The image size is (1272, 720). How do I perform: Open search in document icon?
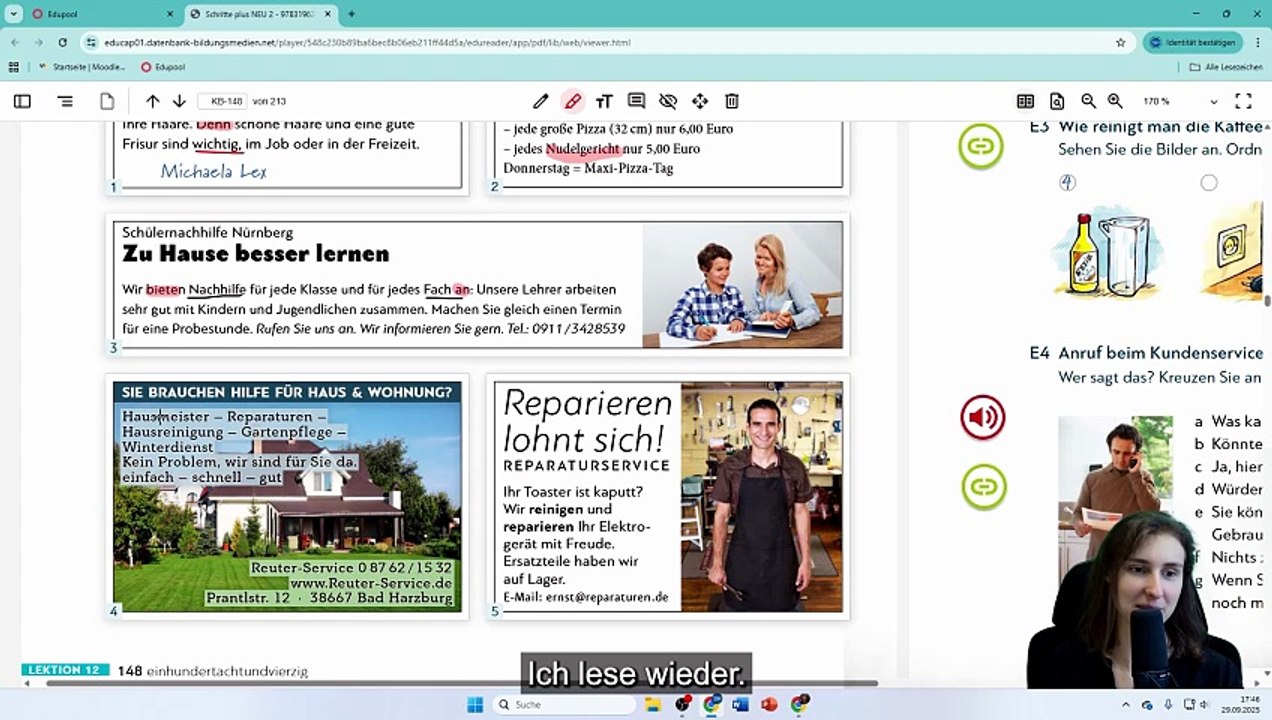1057,101
